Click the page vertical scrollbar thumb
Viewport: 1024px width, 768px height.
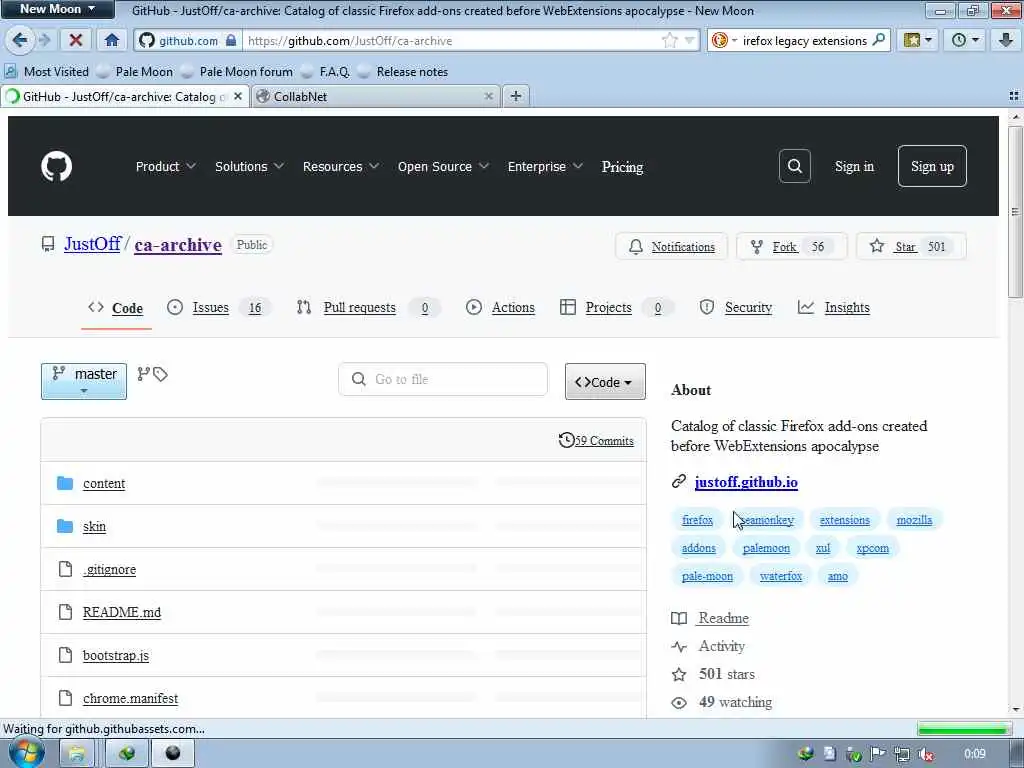1016,212
